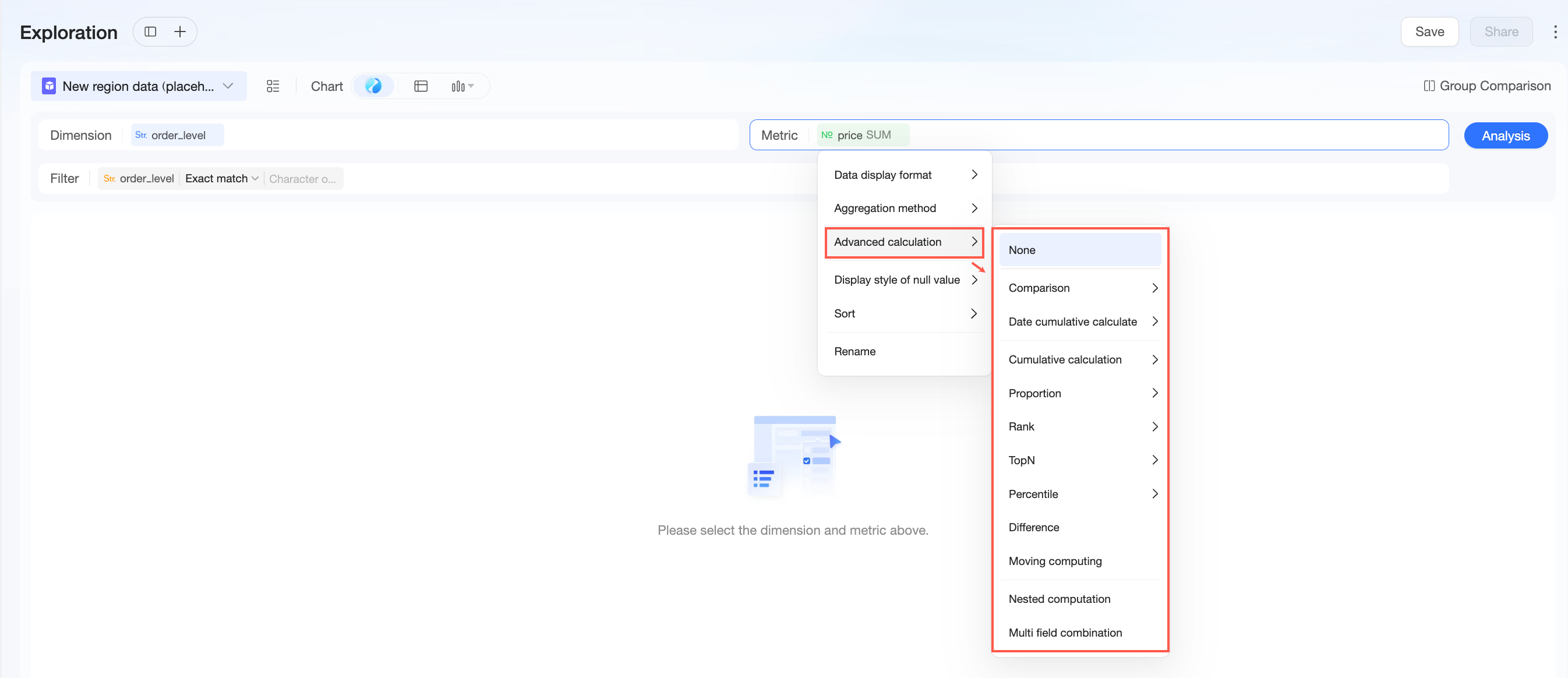The height and width of the screenshot is (678, 1568).
Task: Open the Sort submenu
Action: tap(905, 313)
